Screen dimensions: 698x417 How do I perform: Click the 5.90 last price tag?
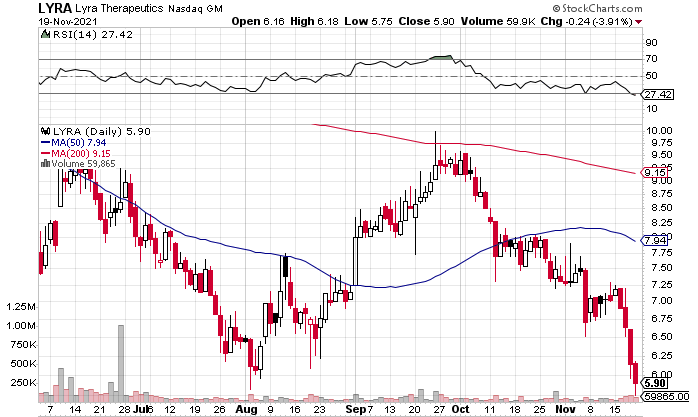coord(653,383)
